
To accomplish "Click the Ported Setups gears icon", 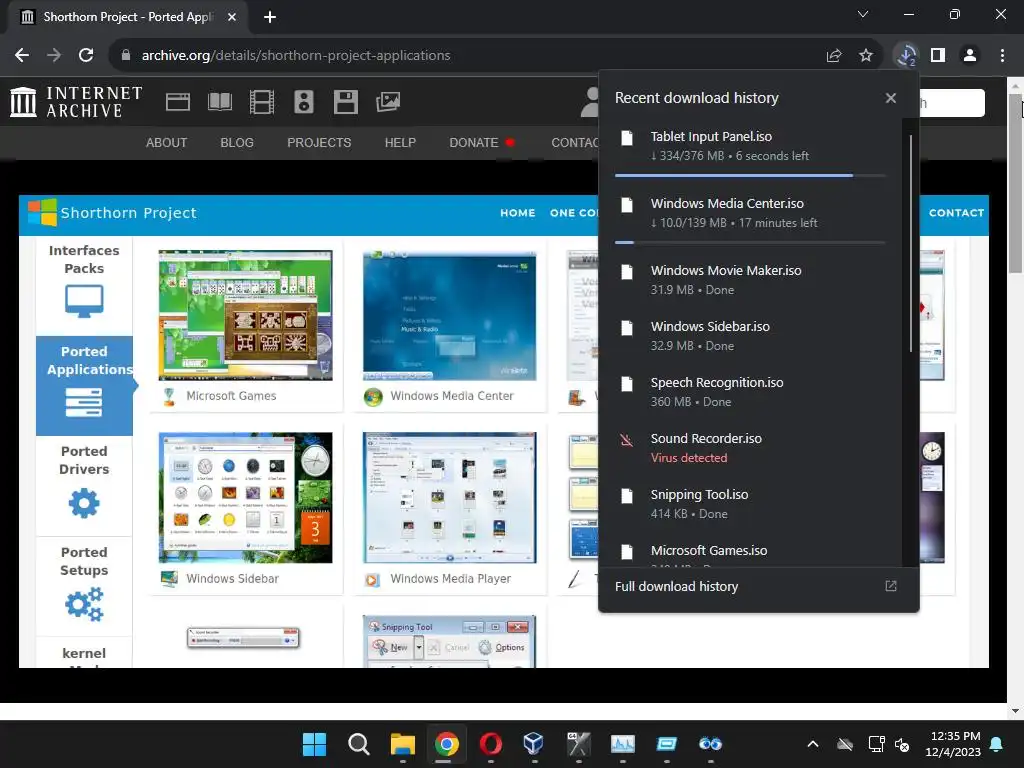I will [x=84, y=604].
